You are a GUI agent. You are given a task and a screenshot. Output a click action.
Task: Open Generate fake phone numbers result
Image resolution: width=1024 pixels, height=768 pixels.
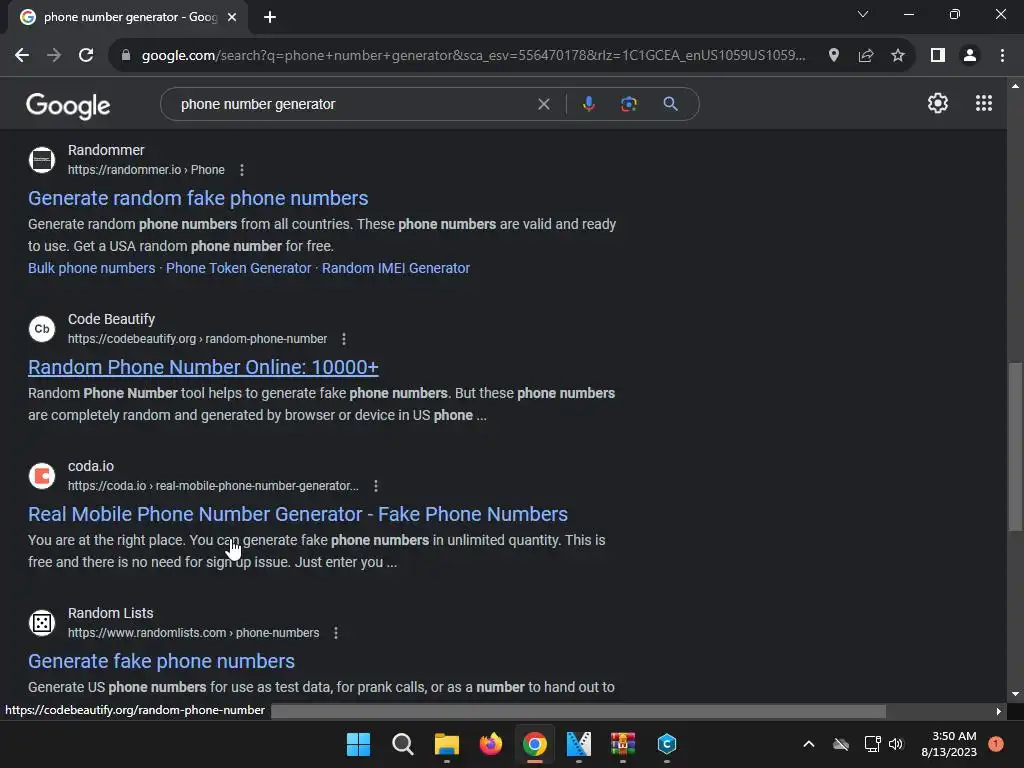[161, 661]
